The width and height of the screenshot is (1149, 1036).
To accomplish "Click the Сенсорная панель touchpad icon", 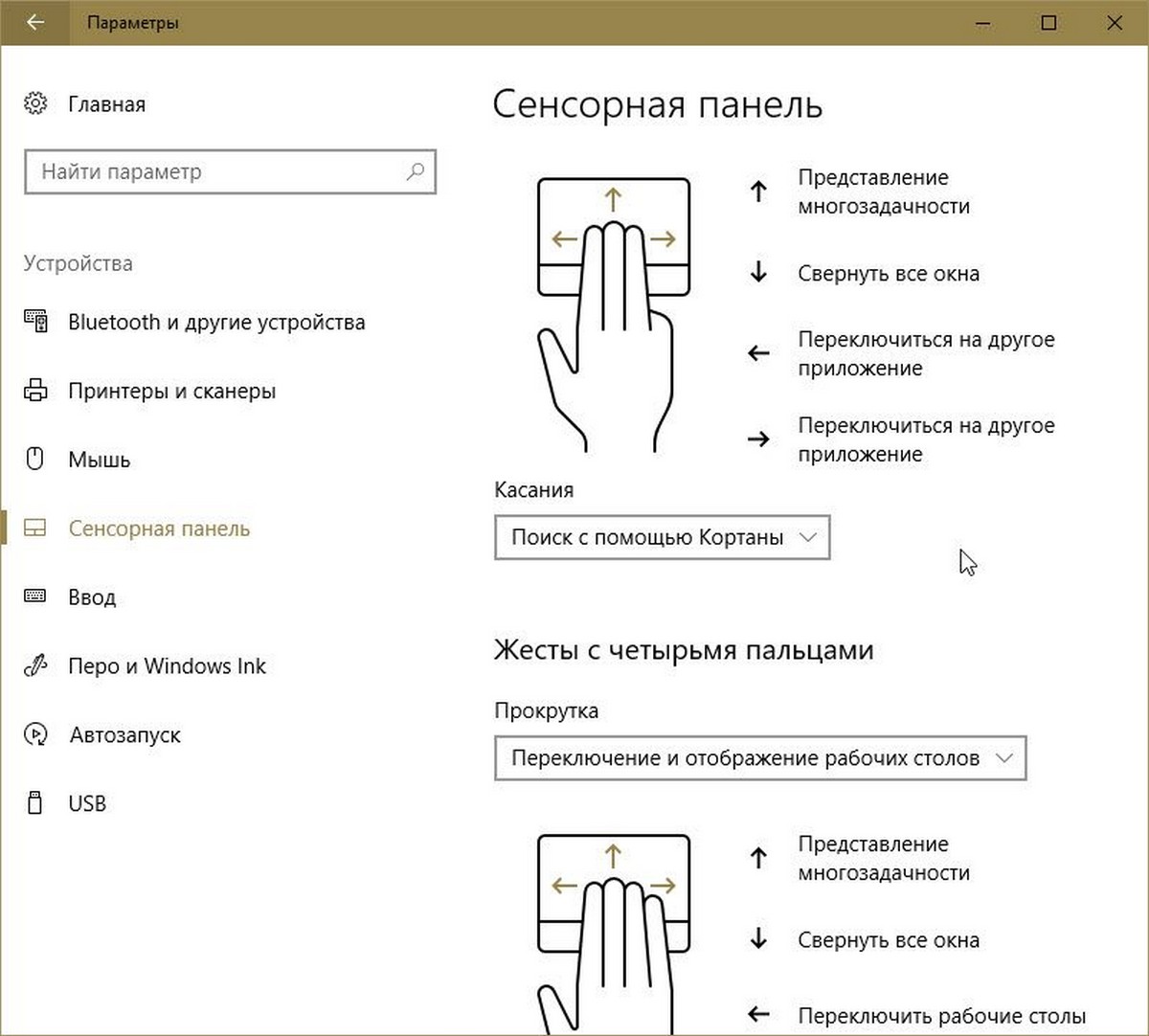I will (x=35, y=528).
